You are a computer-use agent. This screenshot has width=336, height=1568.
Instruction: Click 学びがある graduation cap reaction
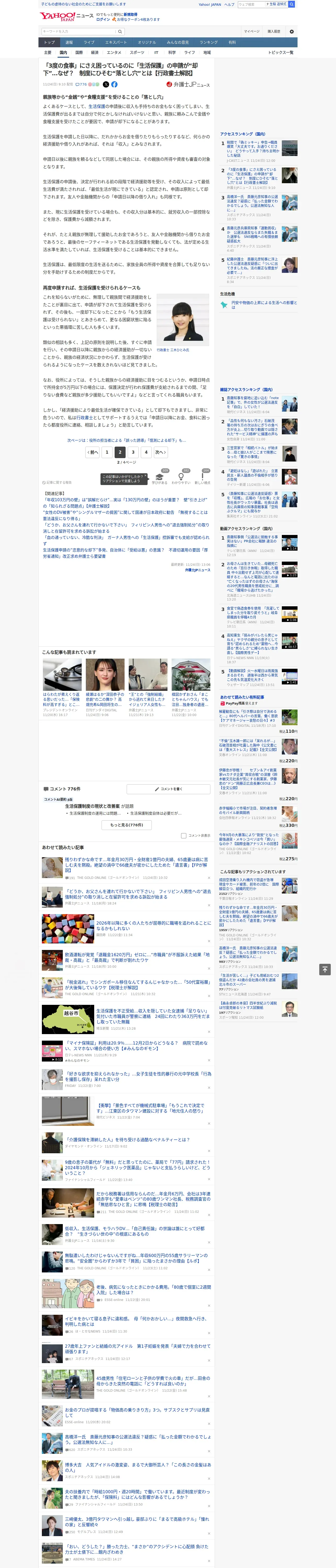[160, 477]
